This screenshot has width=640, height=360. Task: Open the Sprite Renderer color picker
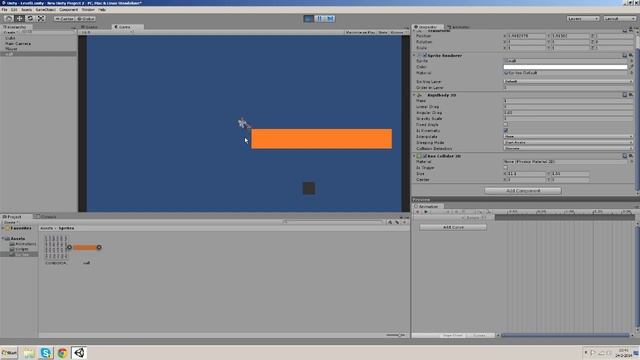tap(565, 67)
